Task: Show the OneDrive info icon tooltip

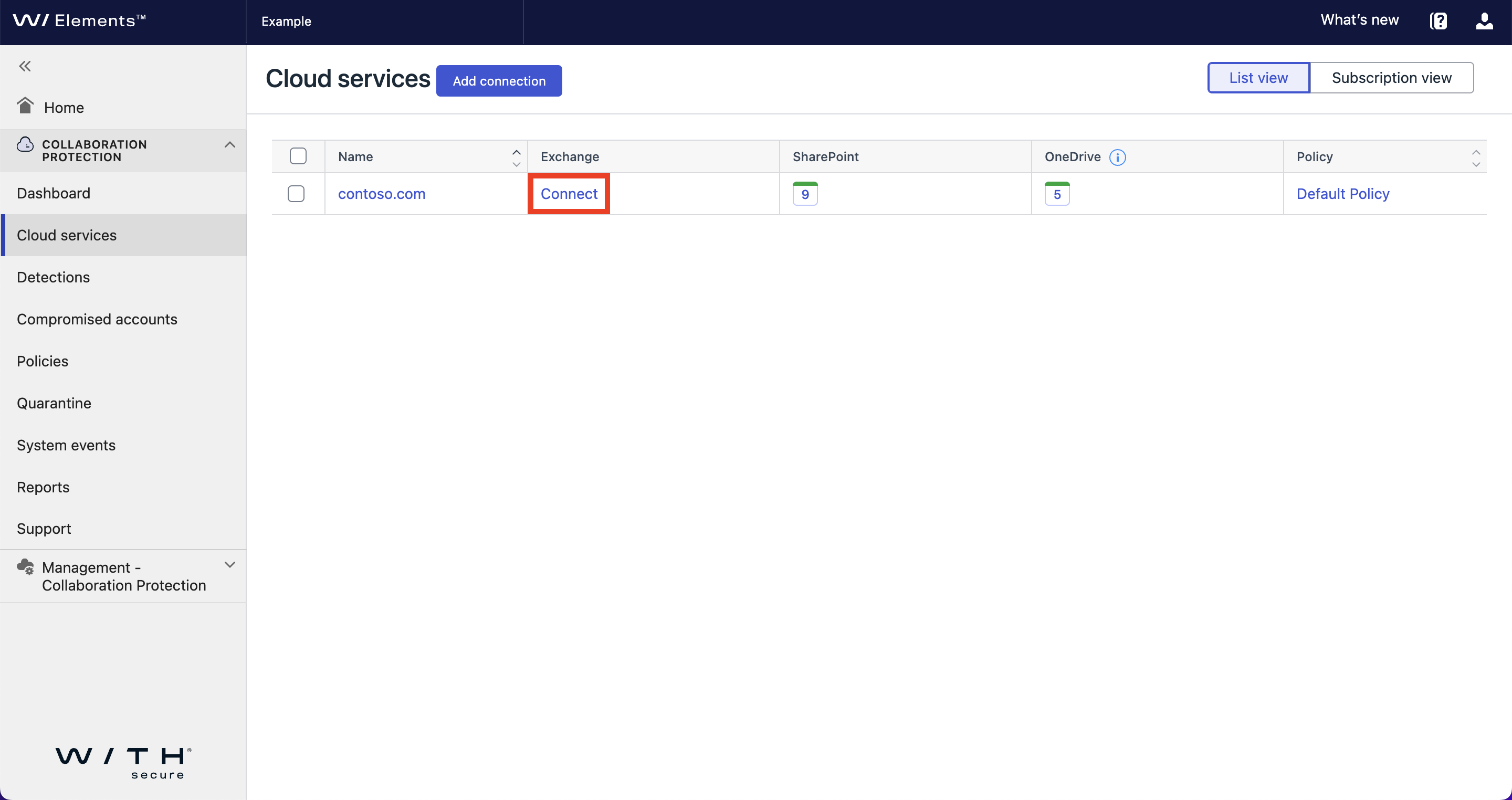Action: pos(1118,157)
